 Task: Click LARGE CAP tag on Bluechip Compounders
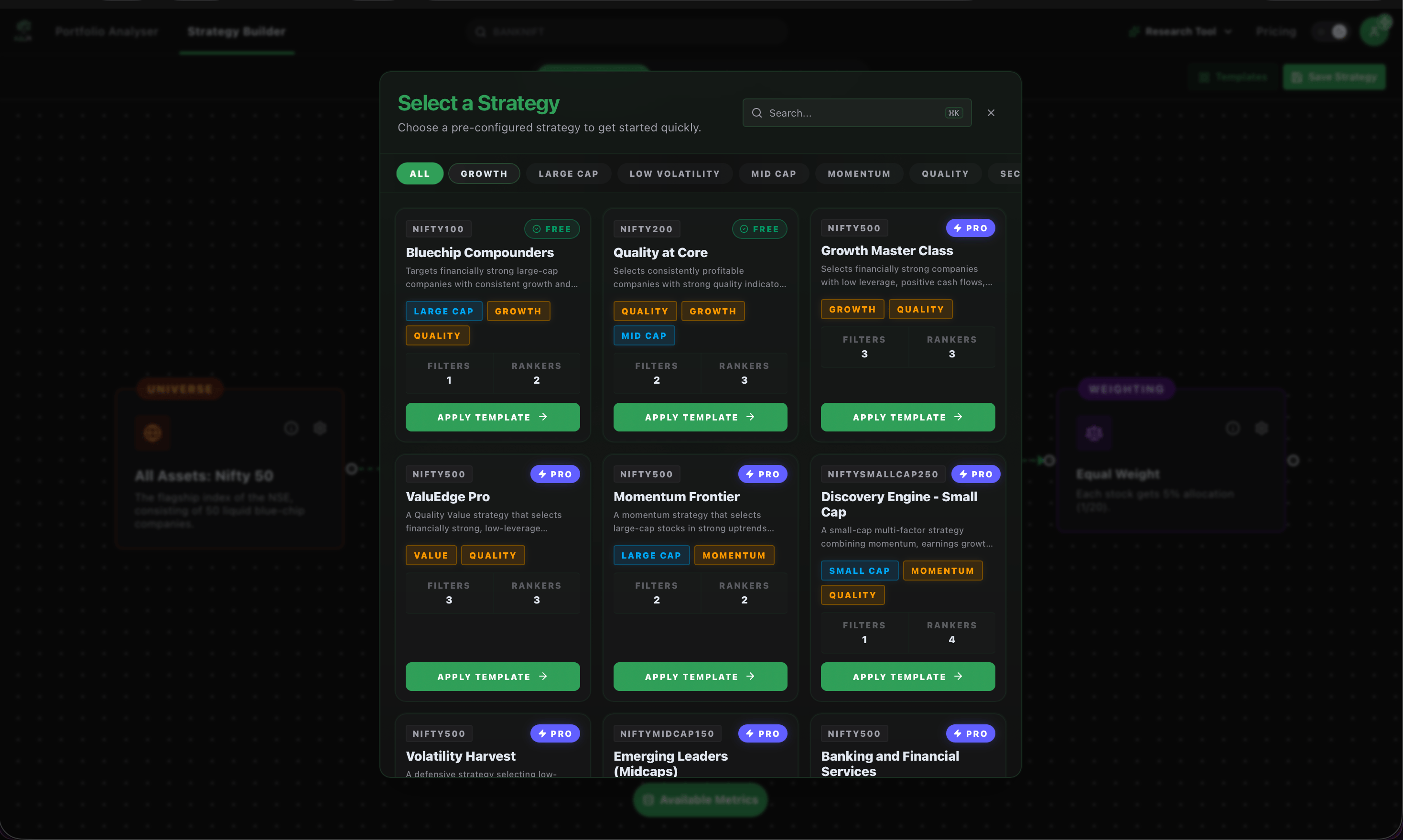[444, 312]
